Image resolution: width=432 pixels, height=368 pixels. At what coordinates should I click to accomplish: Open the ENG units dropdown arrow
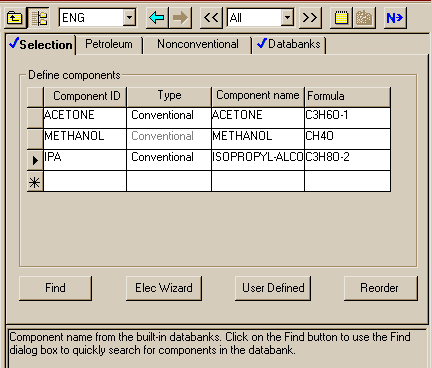129,17
